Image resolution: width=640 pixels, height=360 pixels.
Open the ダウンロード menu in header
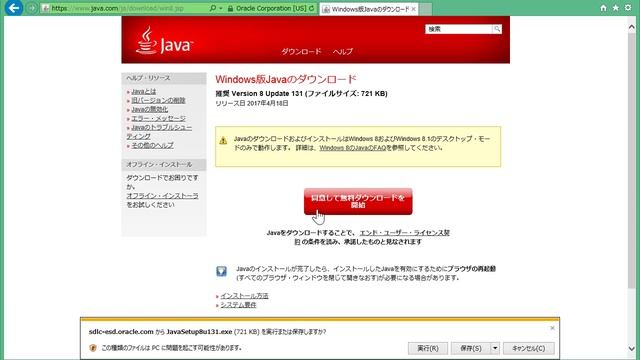(301, 51)
